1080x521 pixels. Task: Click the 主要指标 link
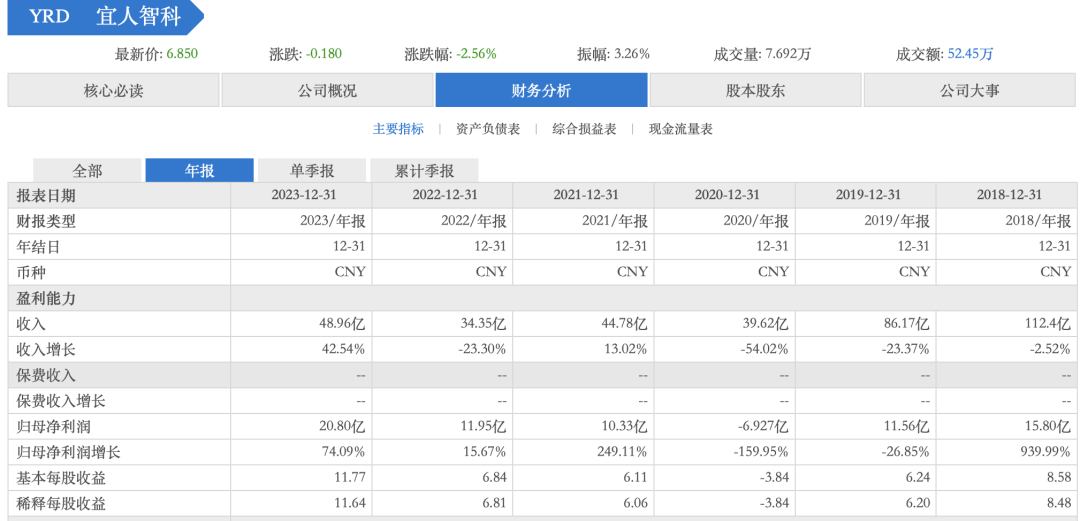coord(398,129)
